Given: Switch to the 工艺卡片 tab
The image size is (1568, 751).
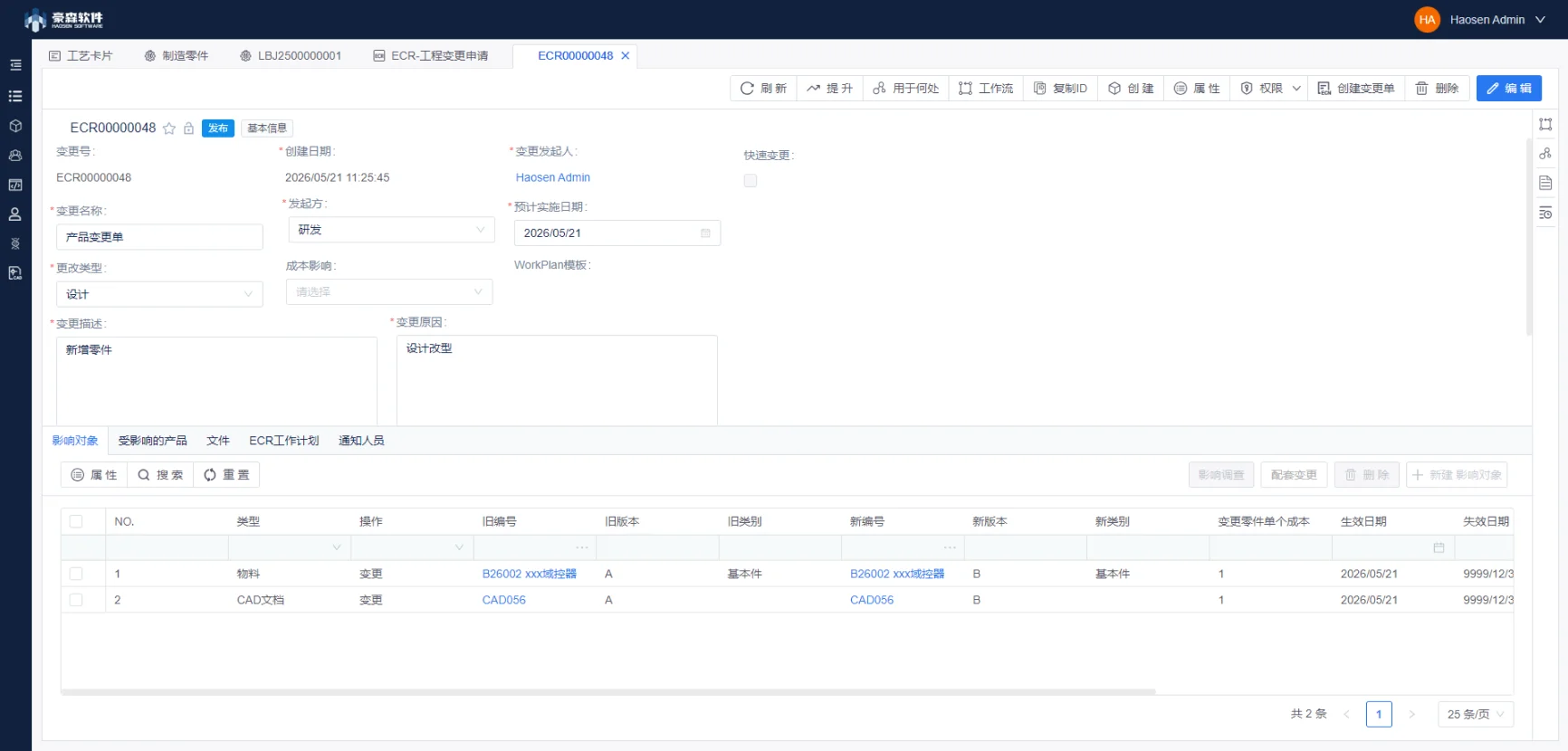Looking at the screenshot, I should (81, 56).
